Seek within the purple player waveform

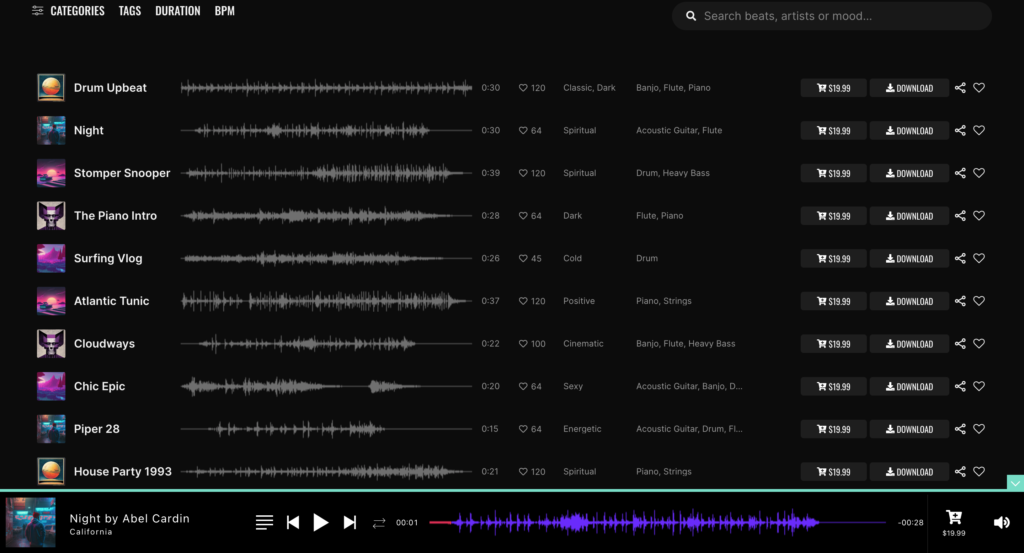[640, 522]
